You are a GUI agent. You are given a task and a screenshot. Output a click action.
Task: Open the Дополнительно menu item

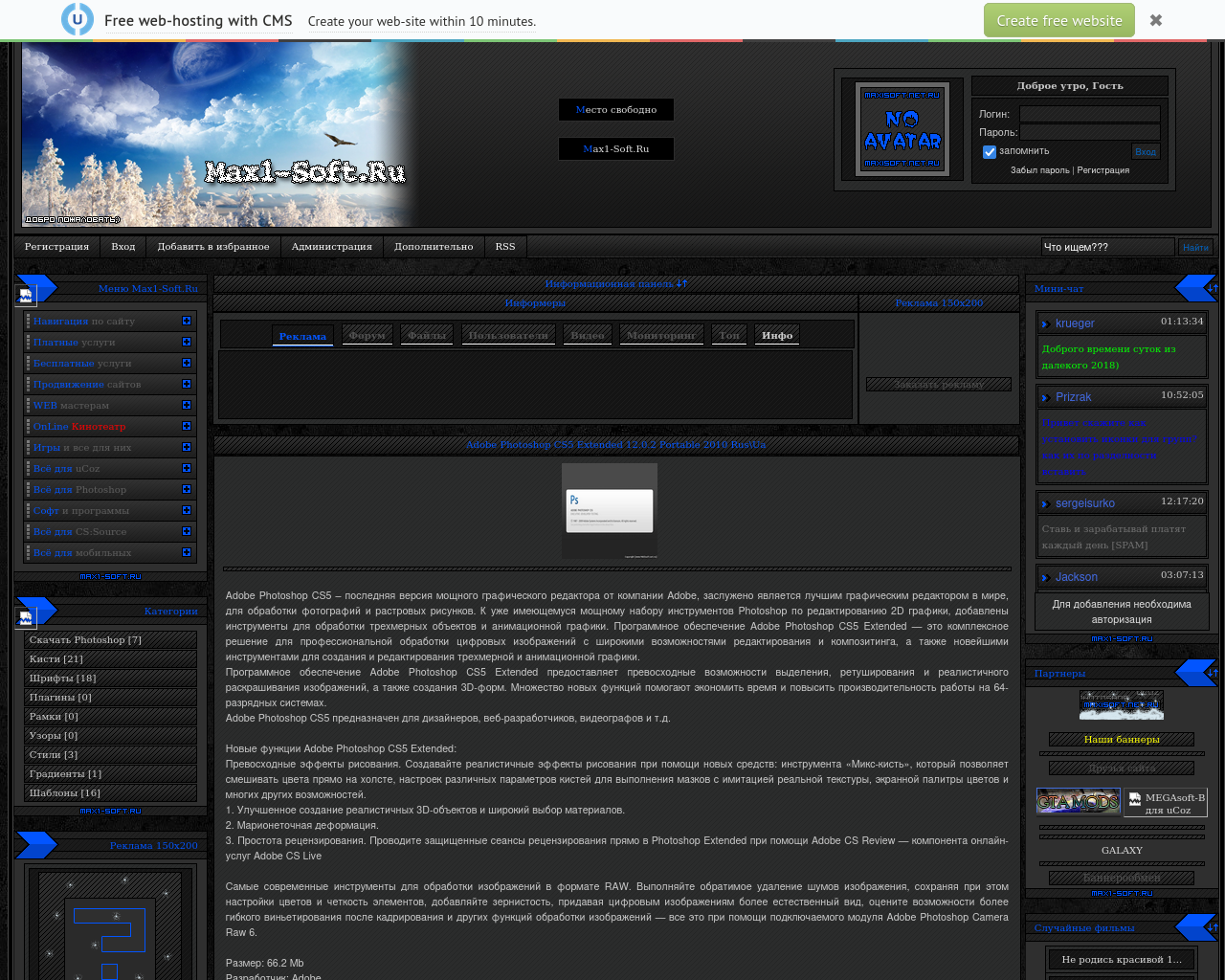tap(434, 247)
